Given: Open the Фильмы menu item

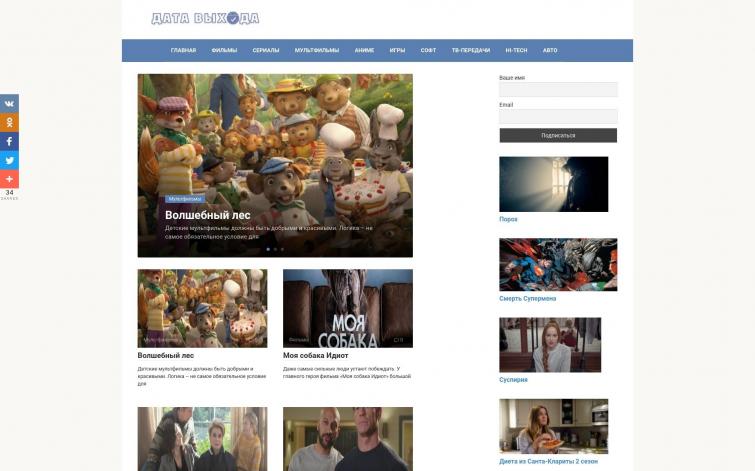Looking at the screenshot, I should point(224,50).
